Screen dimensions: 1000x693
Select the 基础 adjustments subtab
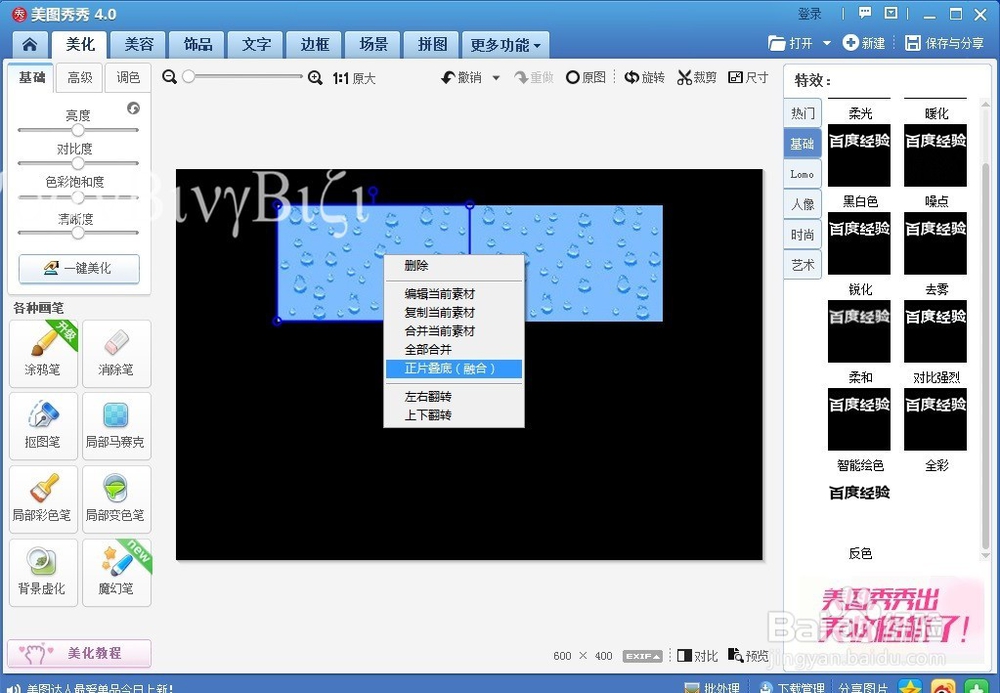click(32, 77)
